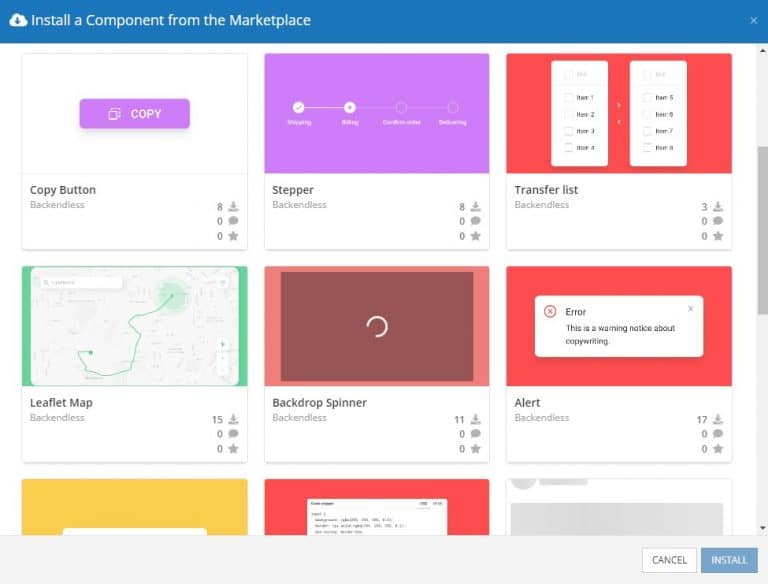
Task: Toggle the Item 3 checkbox in Transfer list
Action: click(x=569, y=131)
